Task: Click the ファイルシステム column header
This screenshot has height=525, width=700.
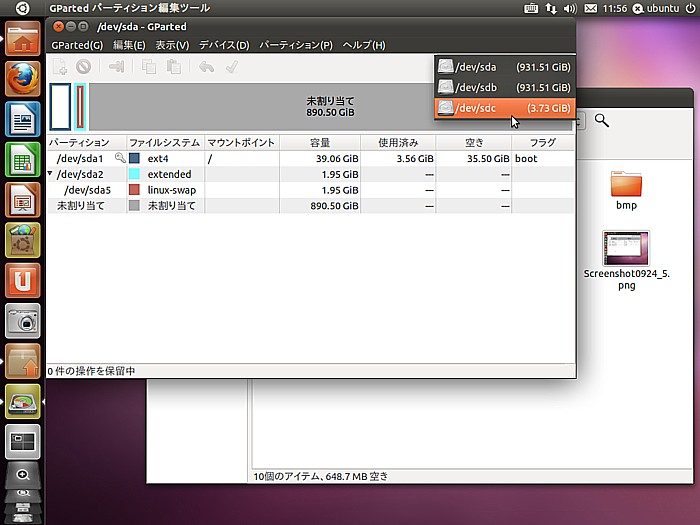Action: click(x=166, y=143)
